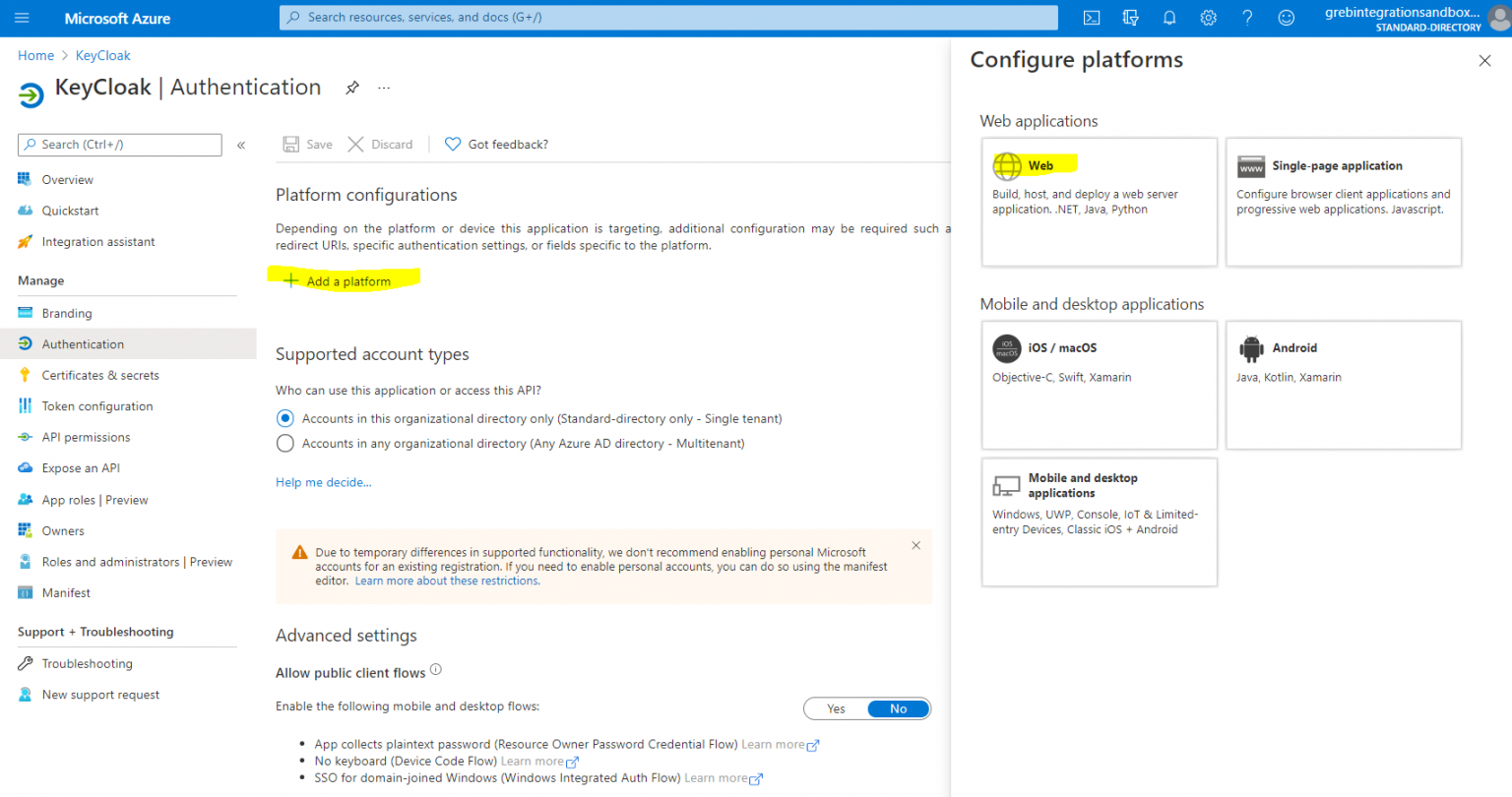Click the feedback smiley icon

pyautogui.click(x=1286, y=17)
